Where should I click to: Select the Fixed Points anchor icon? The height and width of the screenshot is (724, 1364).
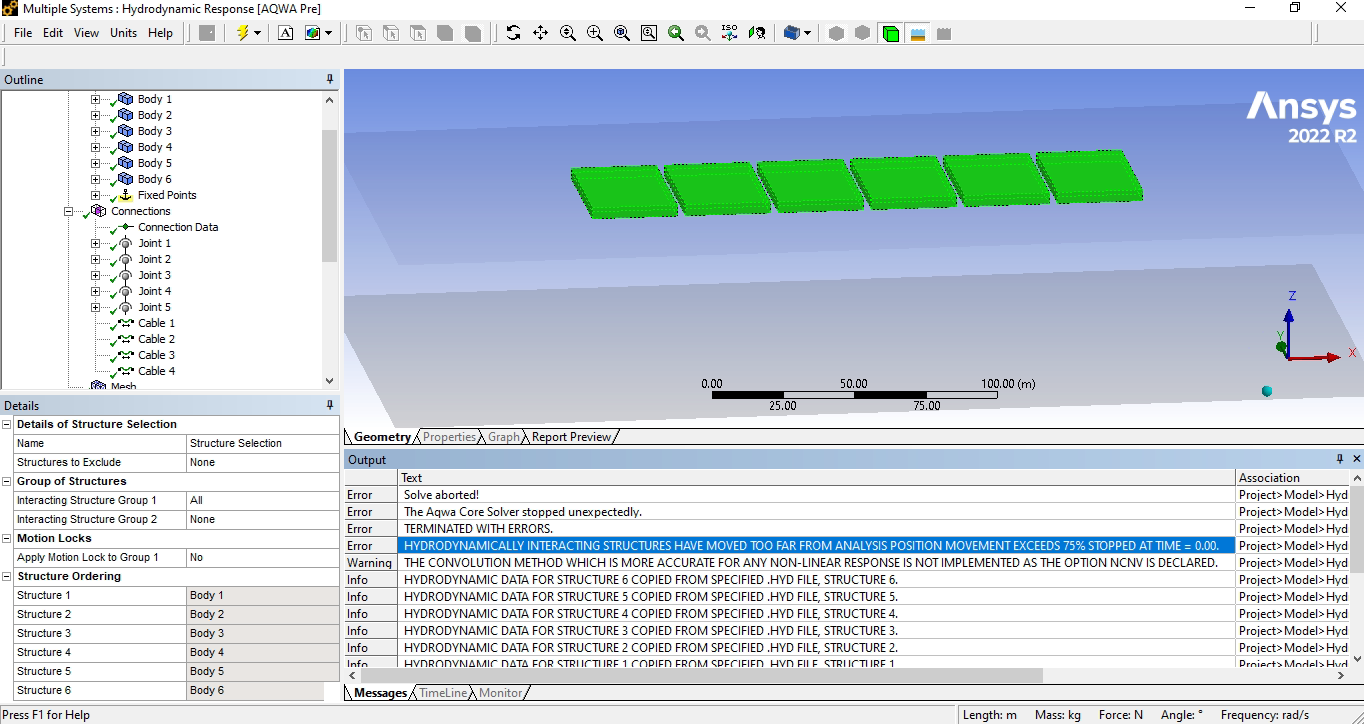pos(126,195)
